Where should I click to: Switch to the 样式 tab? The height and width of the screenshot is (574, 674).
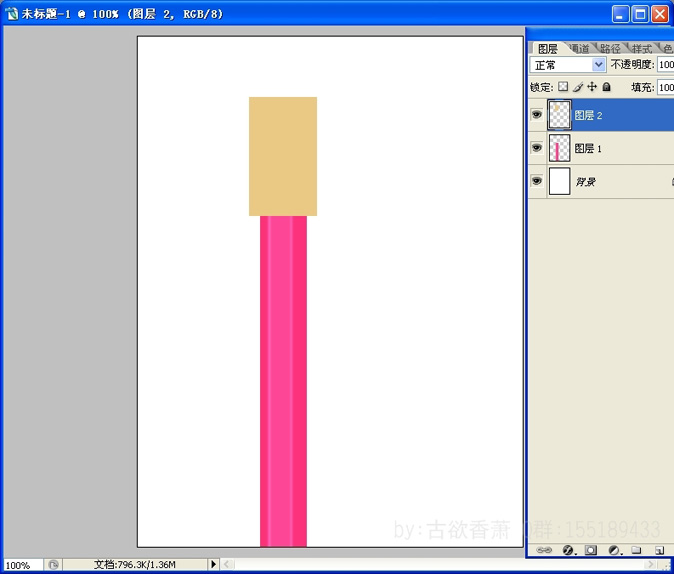pos(641,49)
